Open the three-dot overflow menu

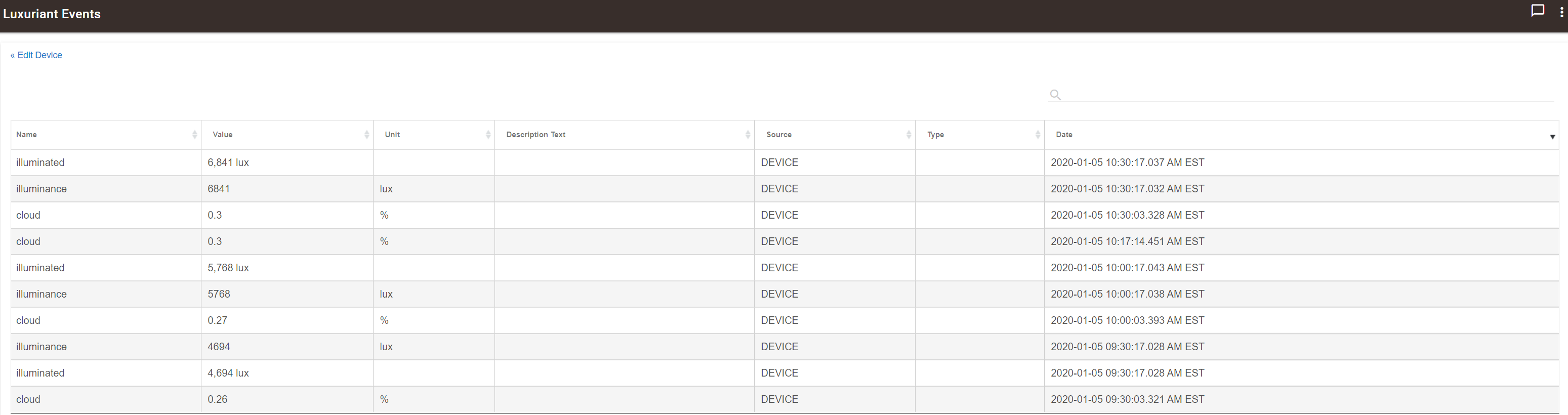1561,12
